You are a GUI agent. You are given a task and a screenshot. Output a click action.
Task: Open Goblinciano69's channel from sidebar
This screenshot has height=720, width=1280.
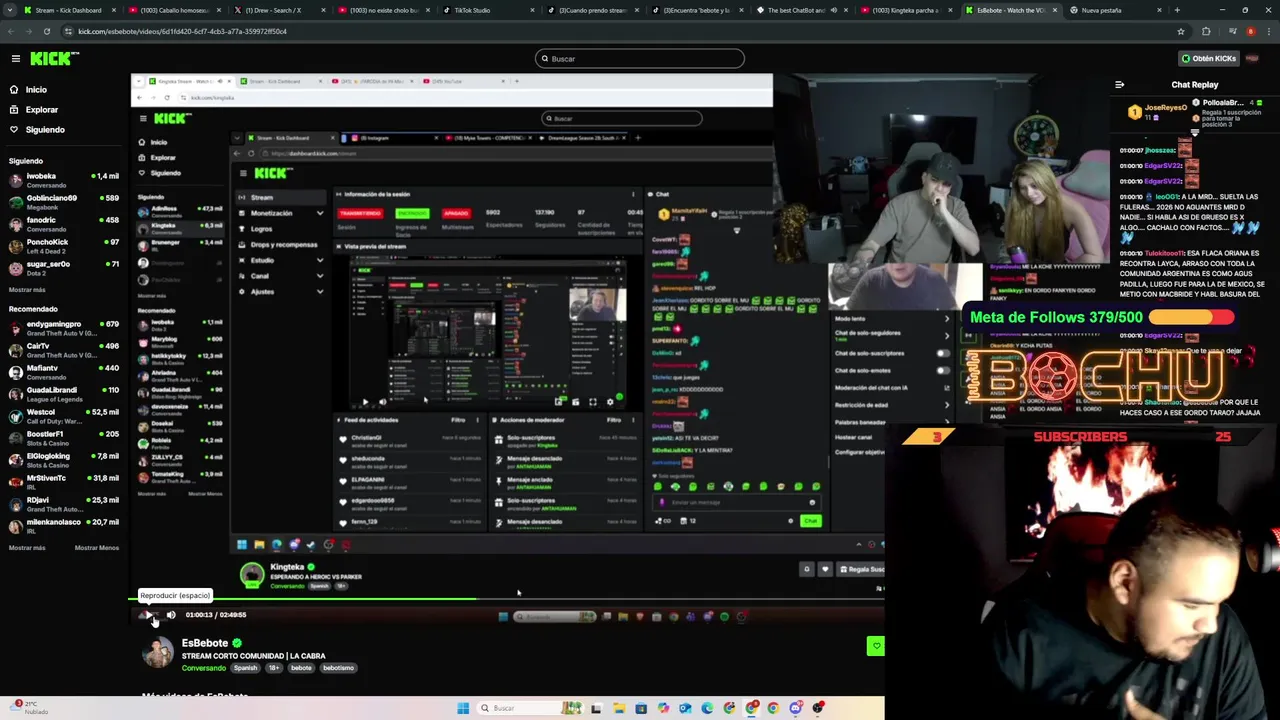pyautogui.click(x=64, y=202)
